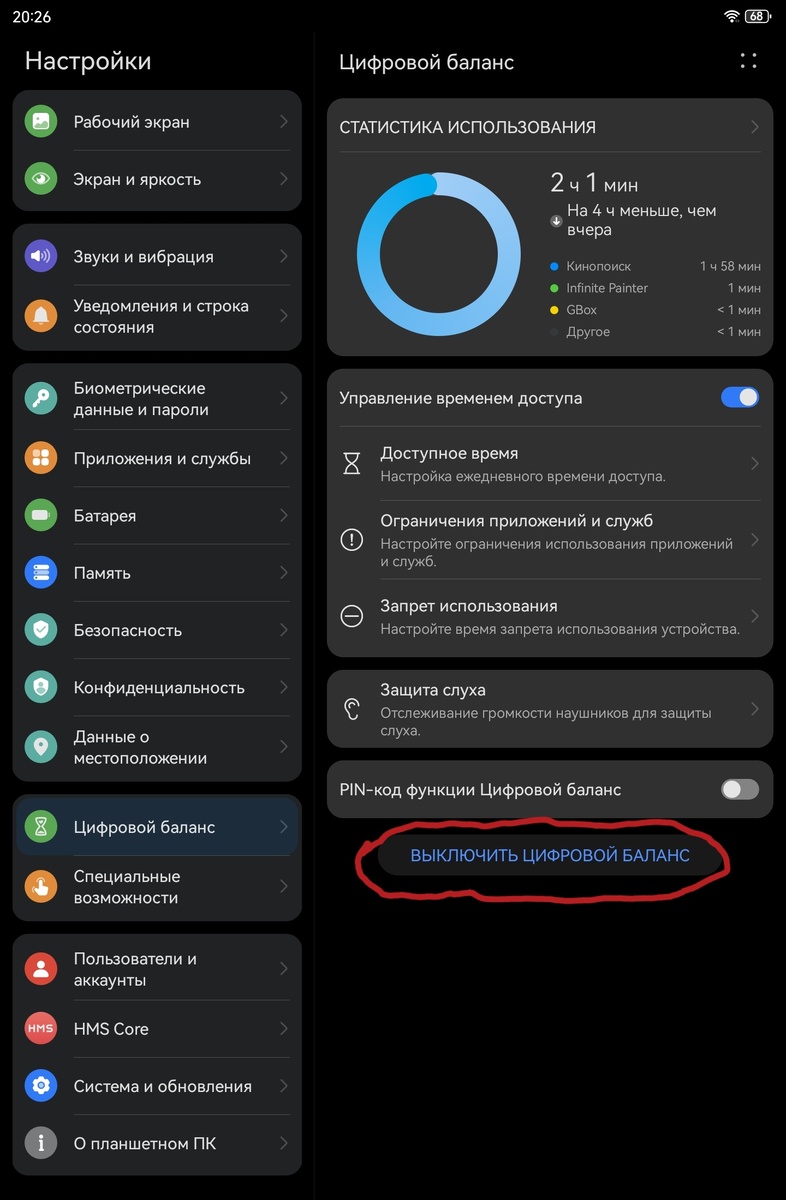Tap the hourglass icon beside Доступное время
The height and width of the screenshot is (1200, 786).
(x=352, y=464)
